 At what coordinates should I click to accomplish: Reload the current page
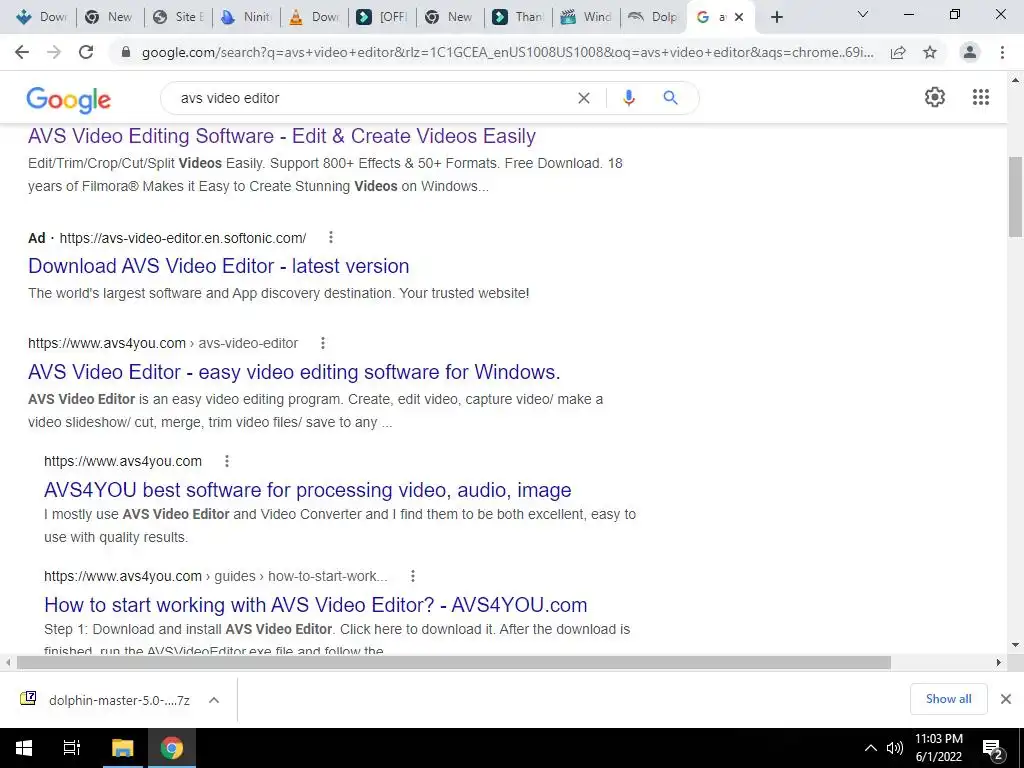pyautogui.click(x=86, y=52)
